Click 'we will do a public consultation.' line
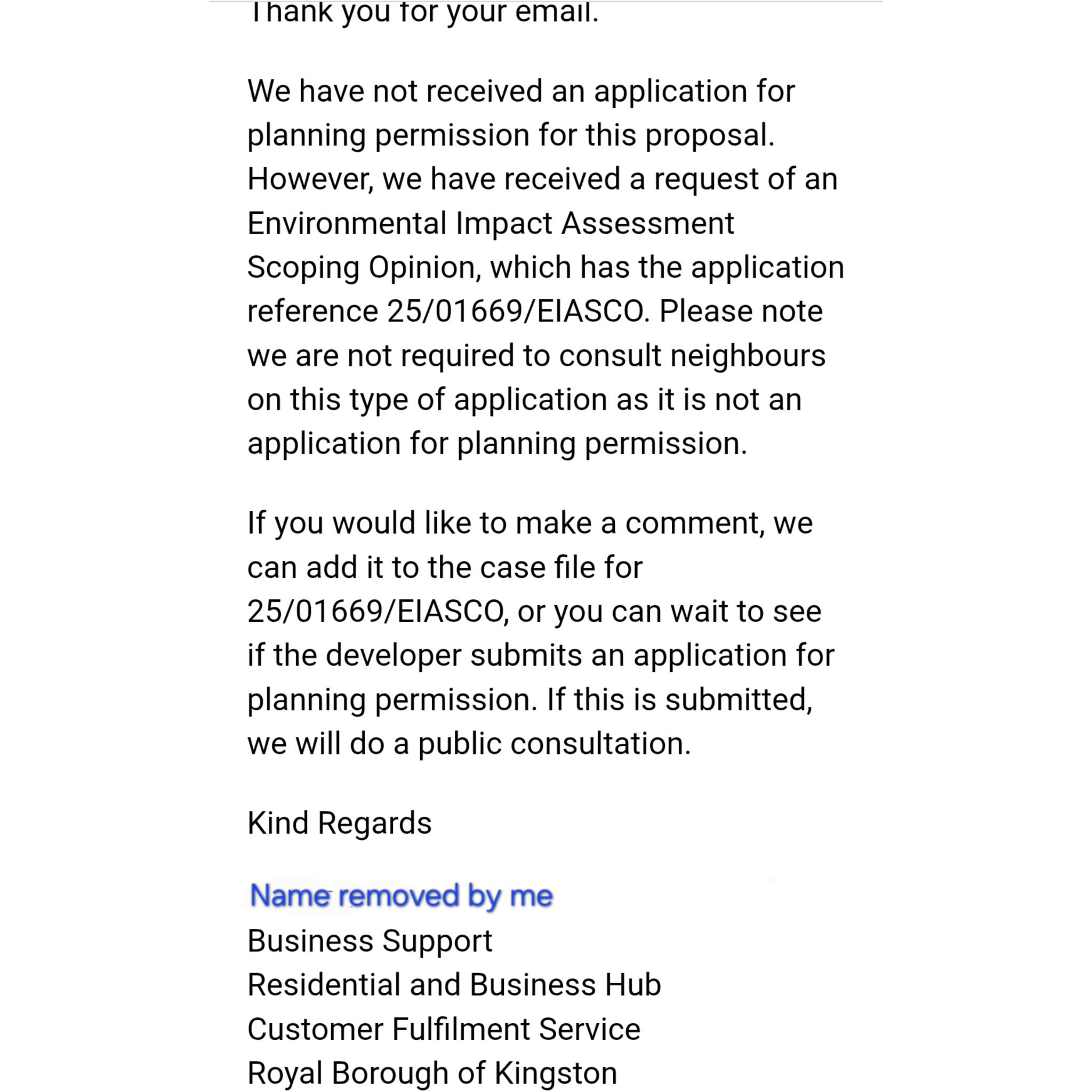 pos(469,743)
